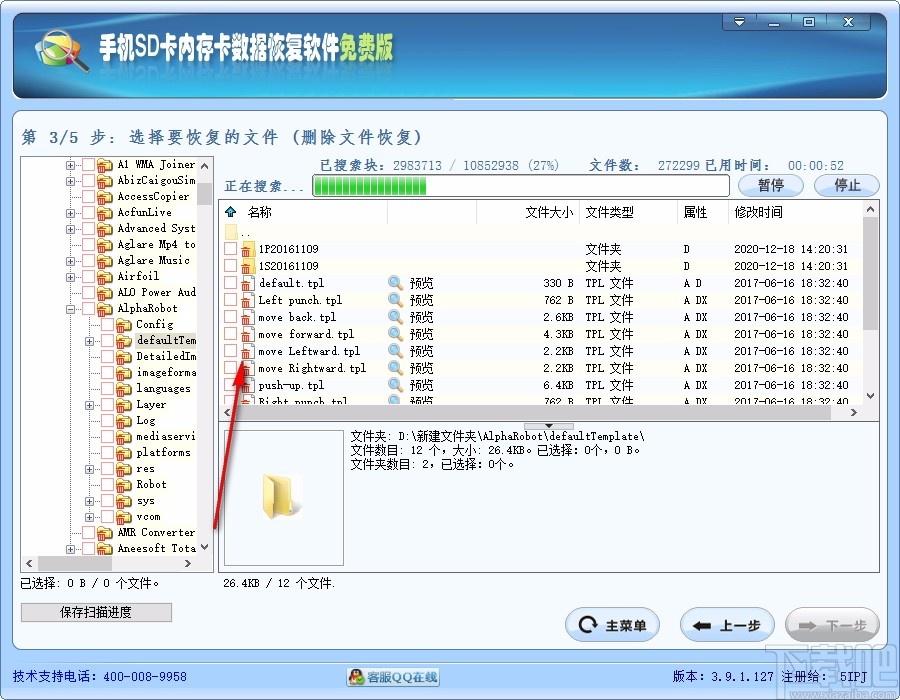Click the 保存扫描进度 button

pyautogui.click(x=96, y=612)
